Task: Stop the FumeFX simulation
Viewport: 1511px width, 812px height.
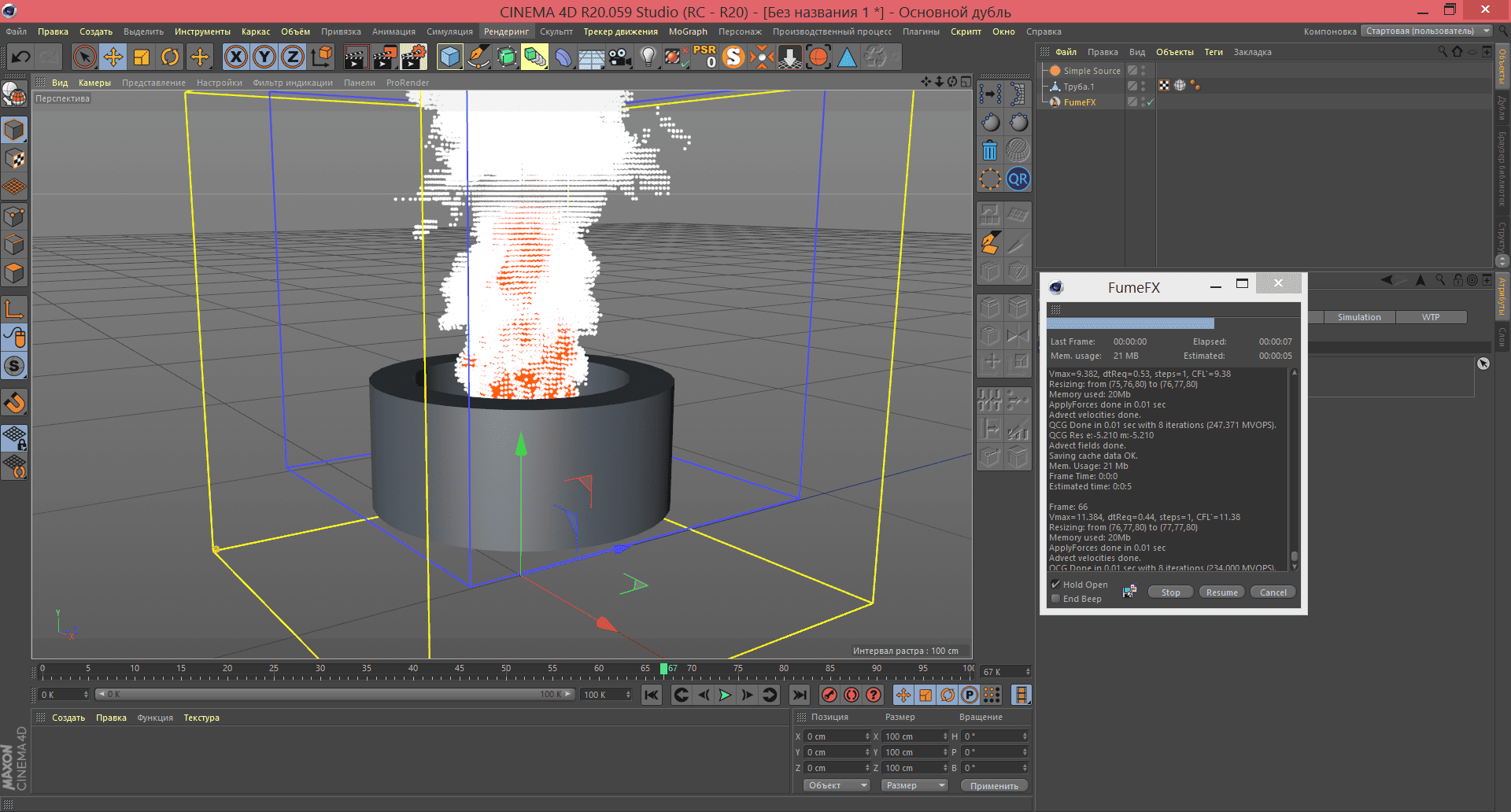Action: pyautogui.click(x=1170, y=592)
